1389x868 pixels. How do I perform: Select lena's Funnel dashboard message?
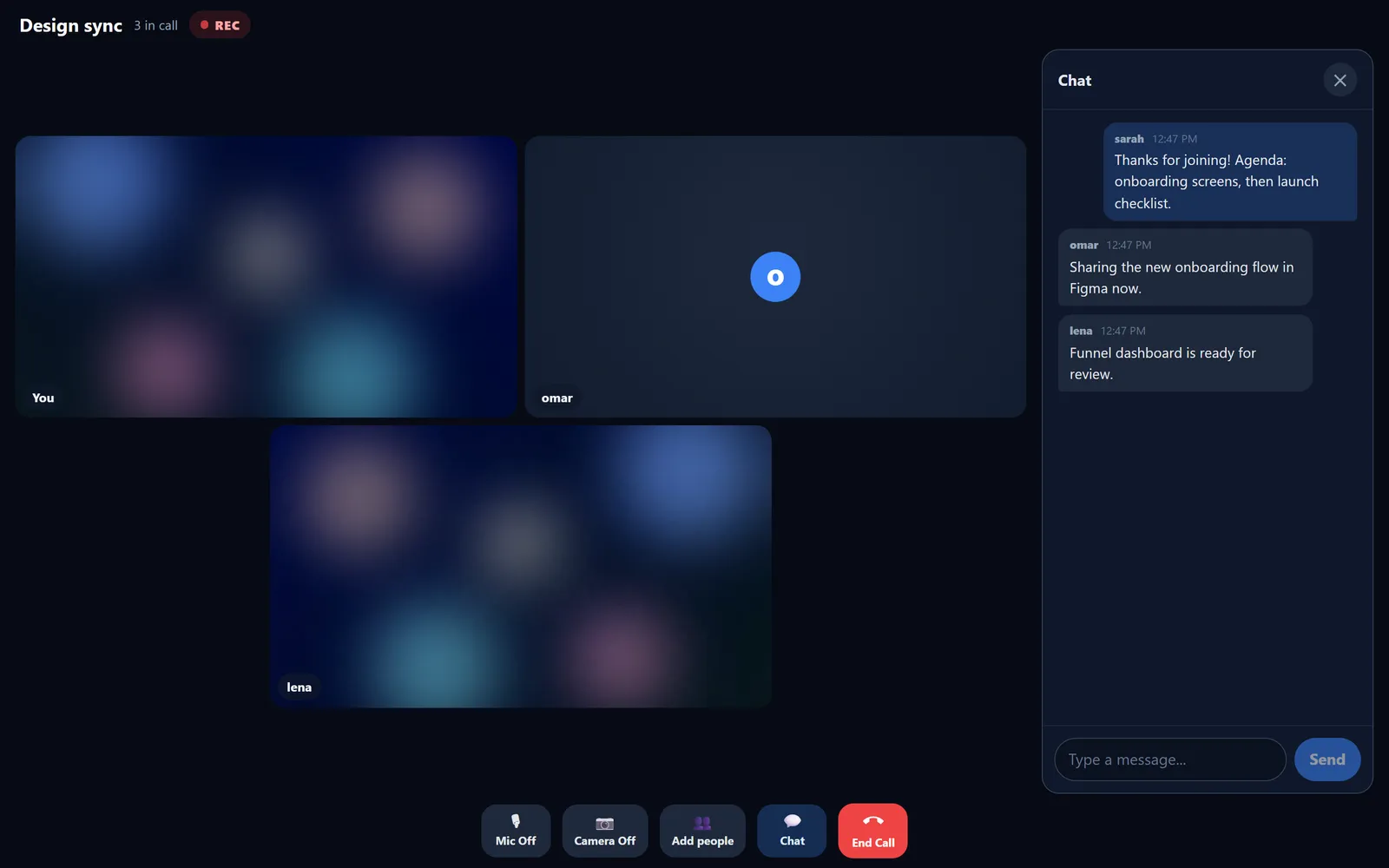1185,353
